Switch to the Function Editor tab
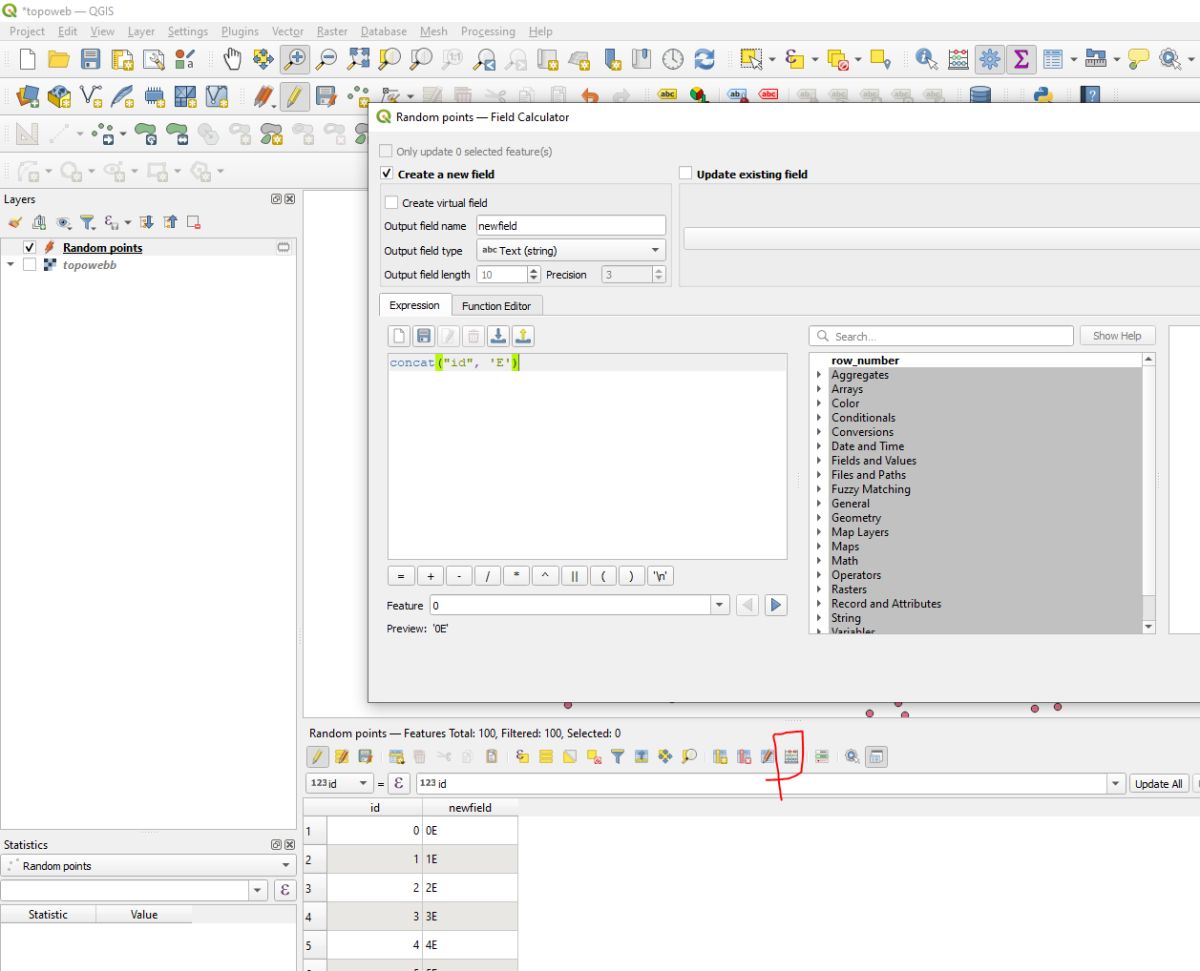The image size is (1200, 971). point(497,306)
